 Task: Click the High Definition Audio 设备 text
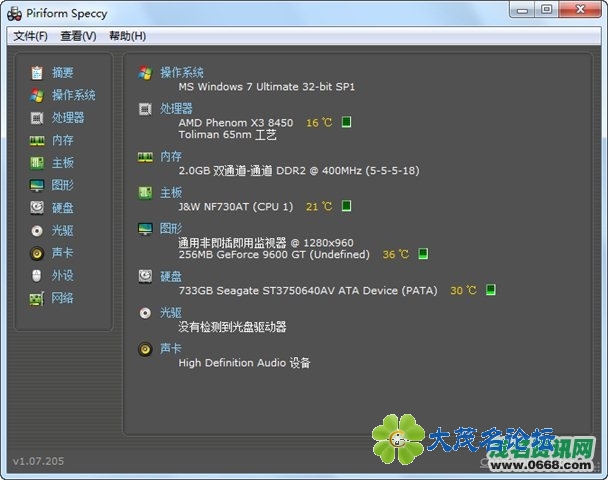[244, 363]
